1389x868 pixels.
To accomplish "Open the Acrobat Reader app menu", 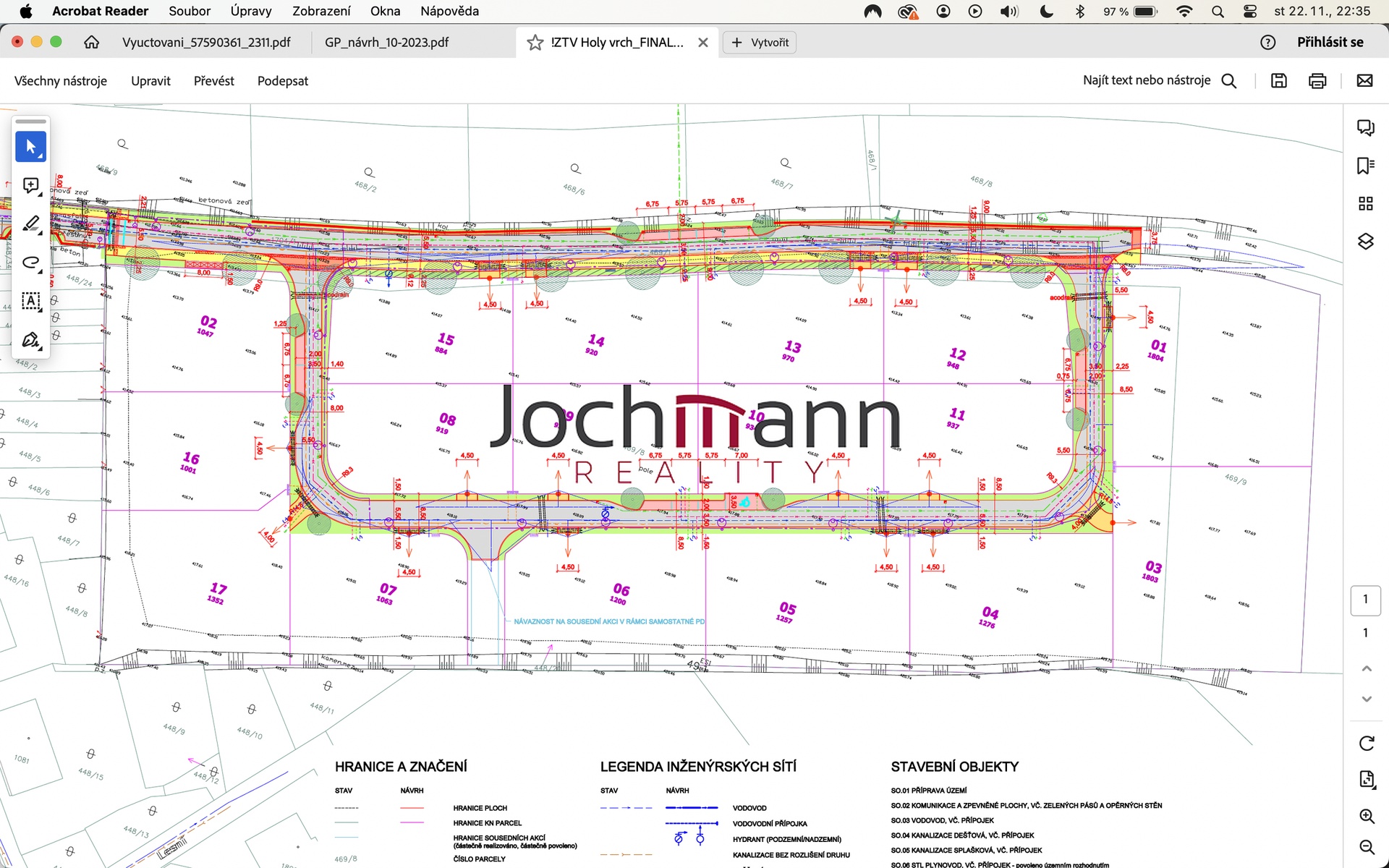I will pyautogui.click(x=100, y=11).
